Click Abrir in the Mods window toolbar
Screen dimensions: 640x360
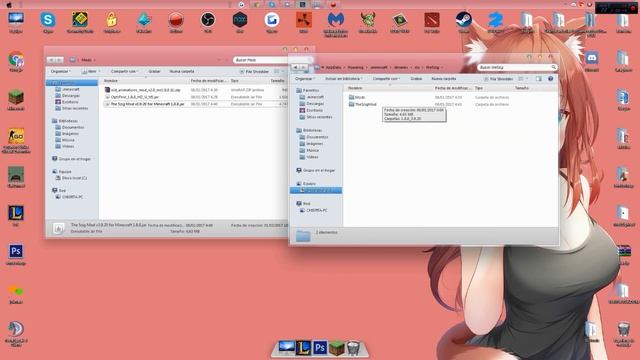point(91,71)
